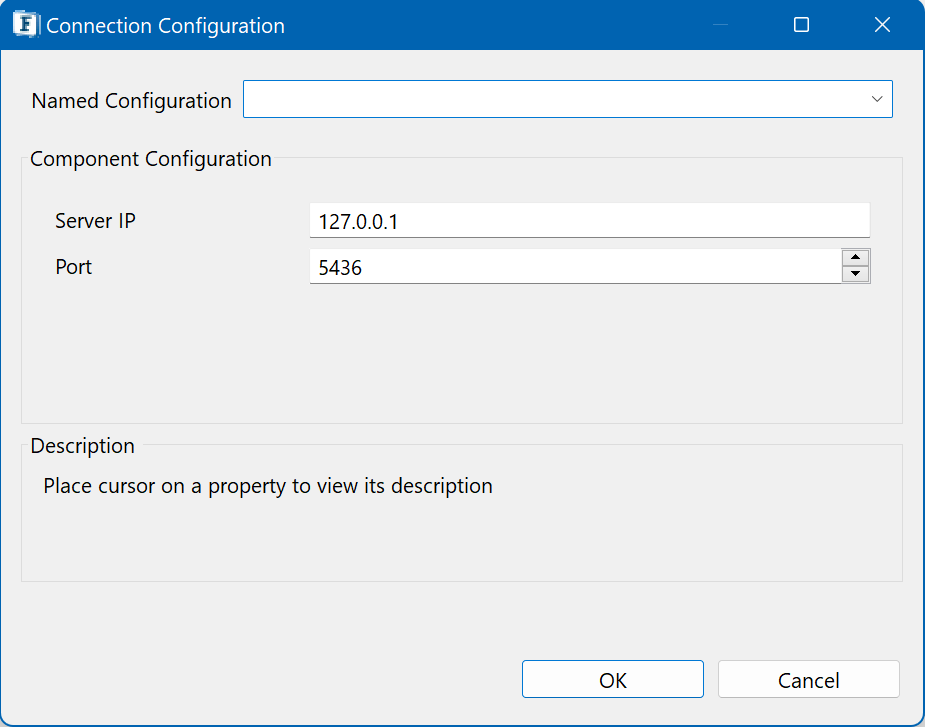The height and width of the screenshot is (727, 925).
Task: Click the Port field showing 5436
Action: (x=575, y=267)
